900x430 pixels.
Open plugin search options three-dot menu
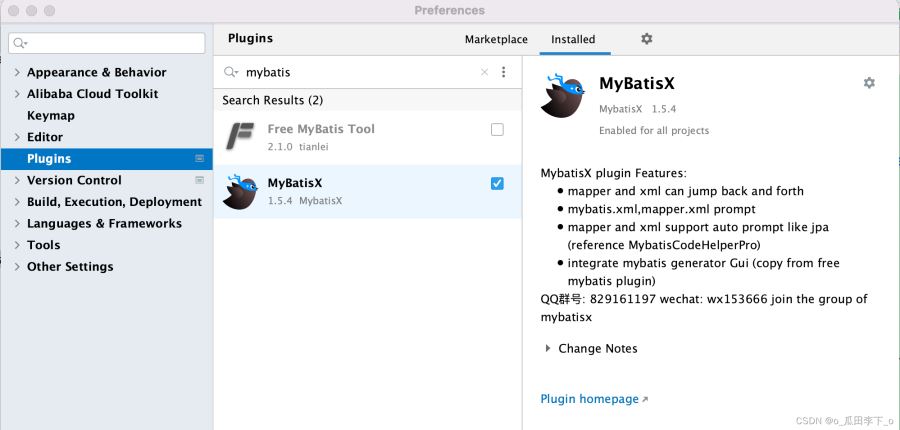point(503,72)
